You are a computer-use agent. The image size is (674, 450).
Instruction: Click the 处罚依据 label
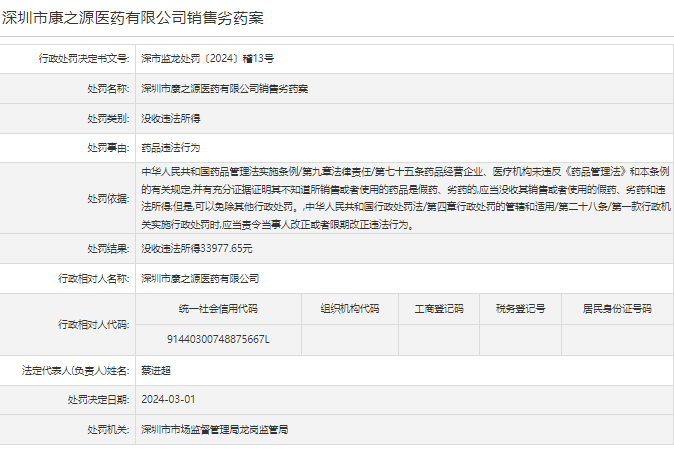[x=108, y=199]
